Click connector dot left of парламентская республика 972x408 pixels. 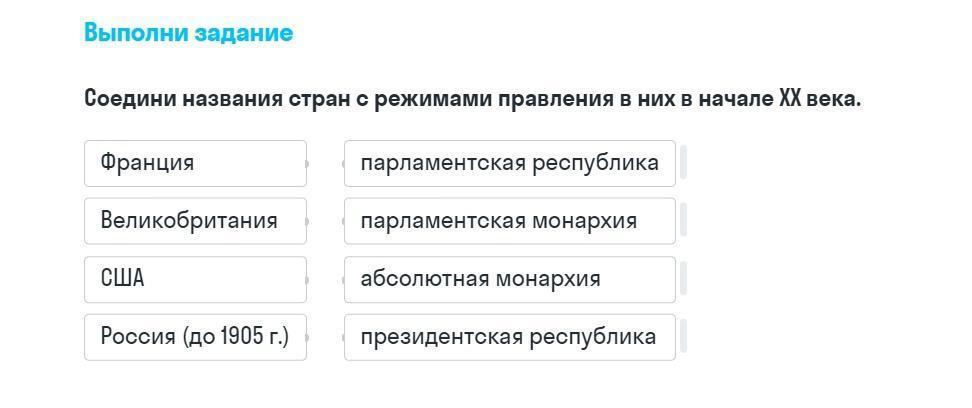click(343, 163)
